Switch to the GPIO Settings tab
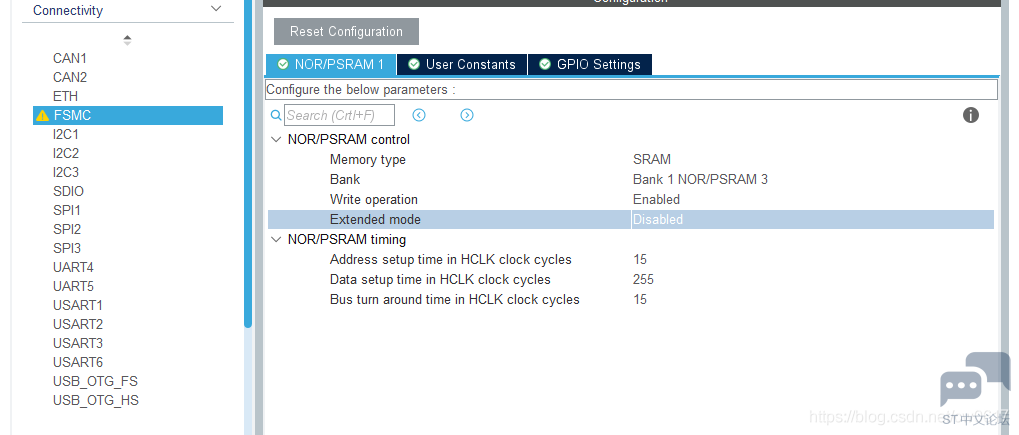Screen dimensions: 1019x435 [590, 64]
